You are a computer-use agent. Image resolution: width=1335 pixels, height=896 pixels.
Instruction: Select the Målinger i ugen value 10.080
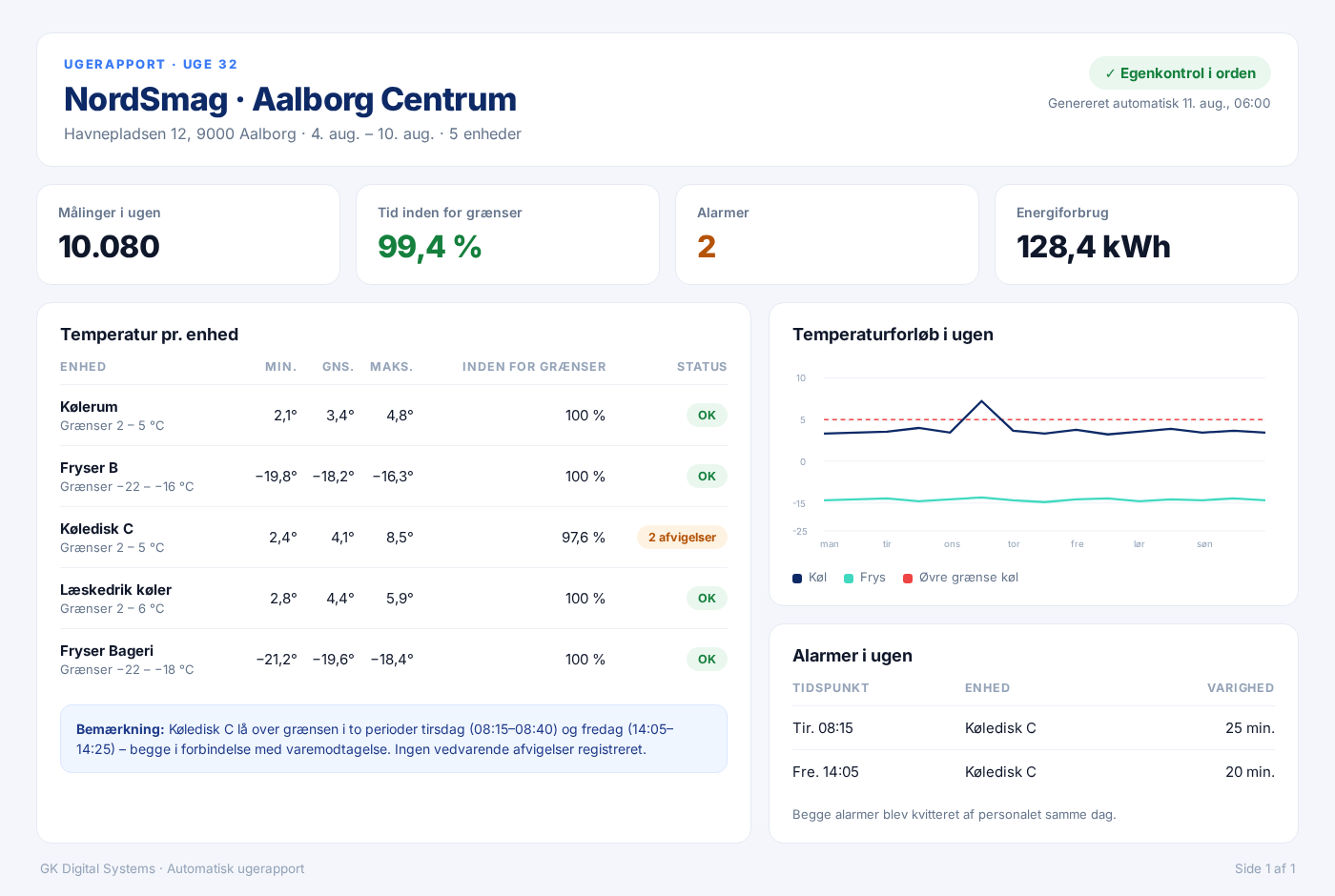[x=109, y=247]
